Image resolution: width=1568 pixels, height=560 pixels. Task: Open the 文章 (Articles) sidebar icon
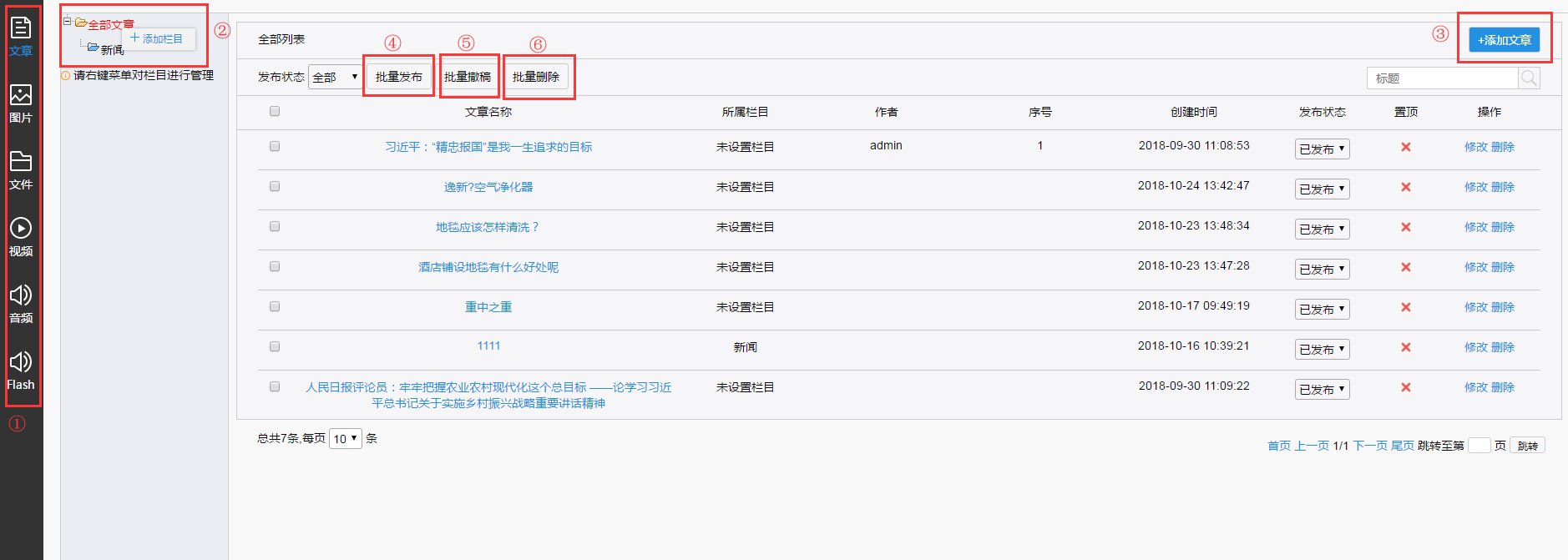coord(21,35)
